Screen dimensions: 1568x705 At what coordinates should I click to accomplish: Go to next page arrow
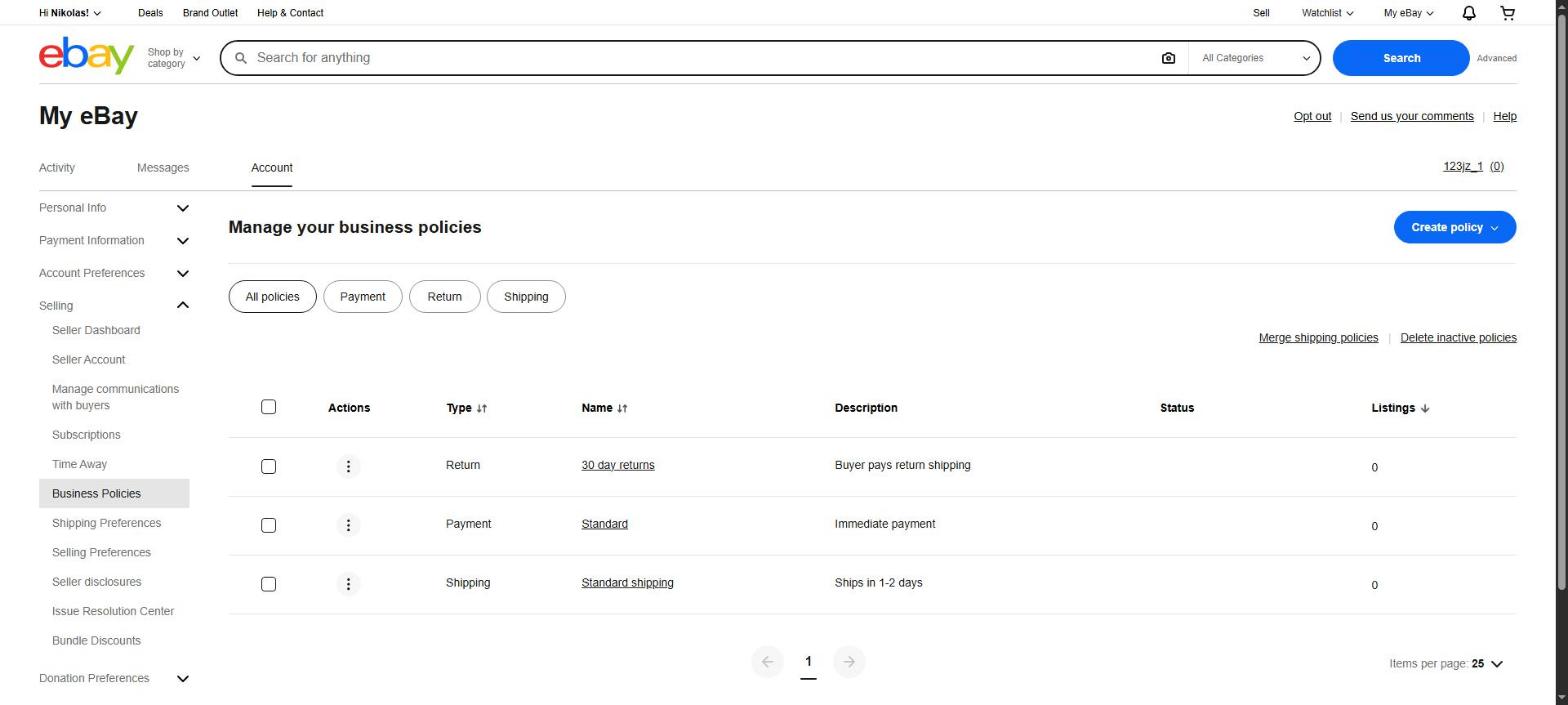[849, 662]
